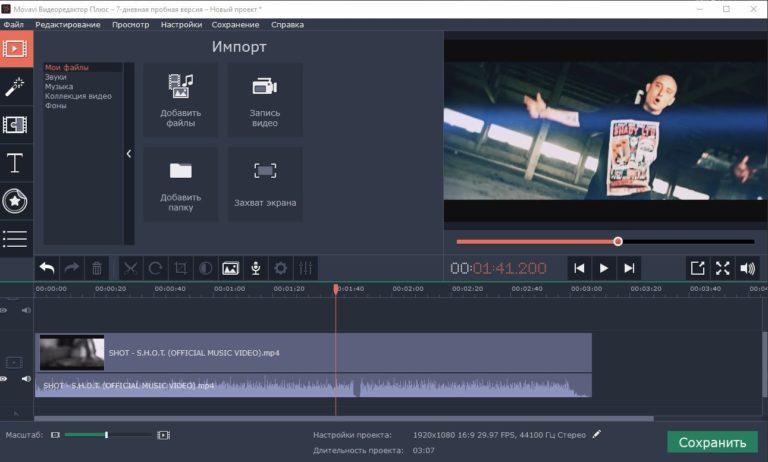Open the More tools list tab
This screenshot has height=462, width=768.
tap(16, 239)
